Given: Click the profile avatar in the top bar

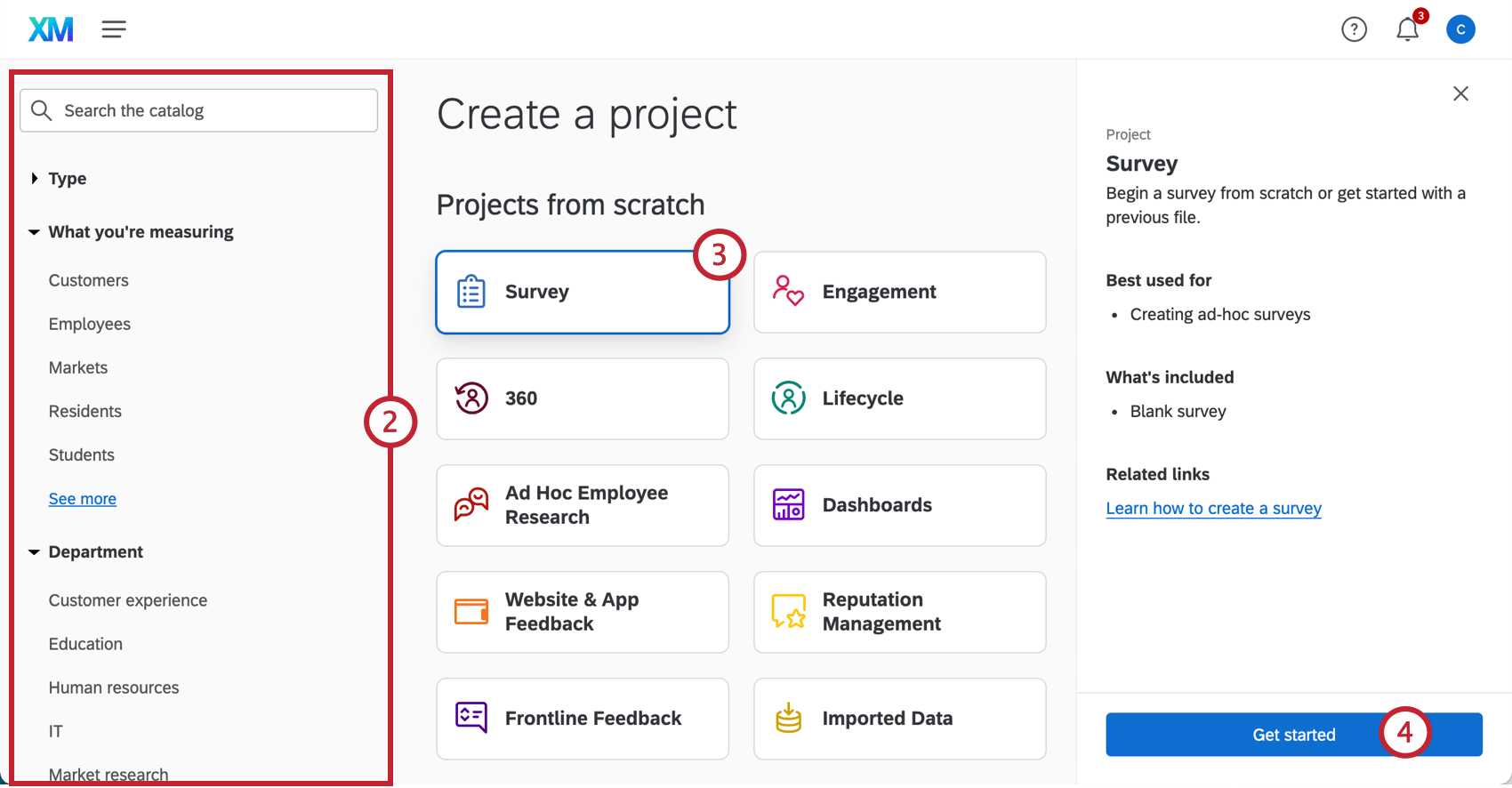Looking at the screenshot, I should 1461,28.
